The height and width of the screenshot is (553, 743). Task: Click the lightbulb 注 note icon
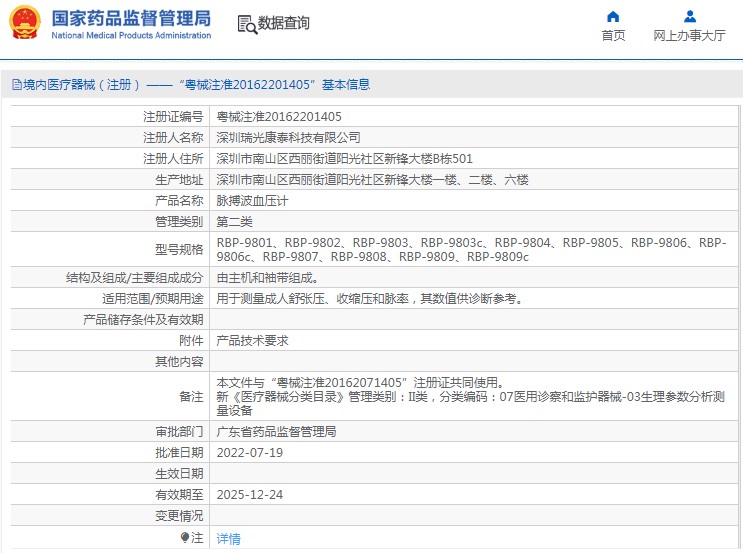point(185,537)
